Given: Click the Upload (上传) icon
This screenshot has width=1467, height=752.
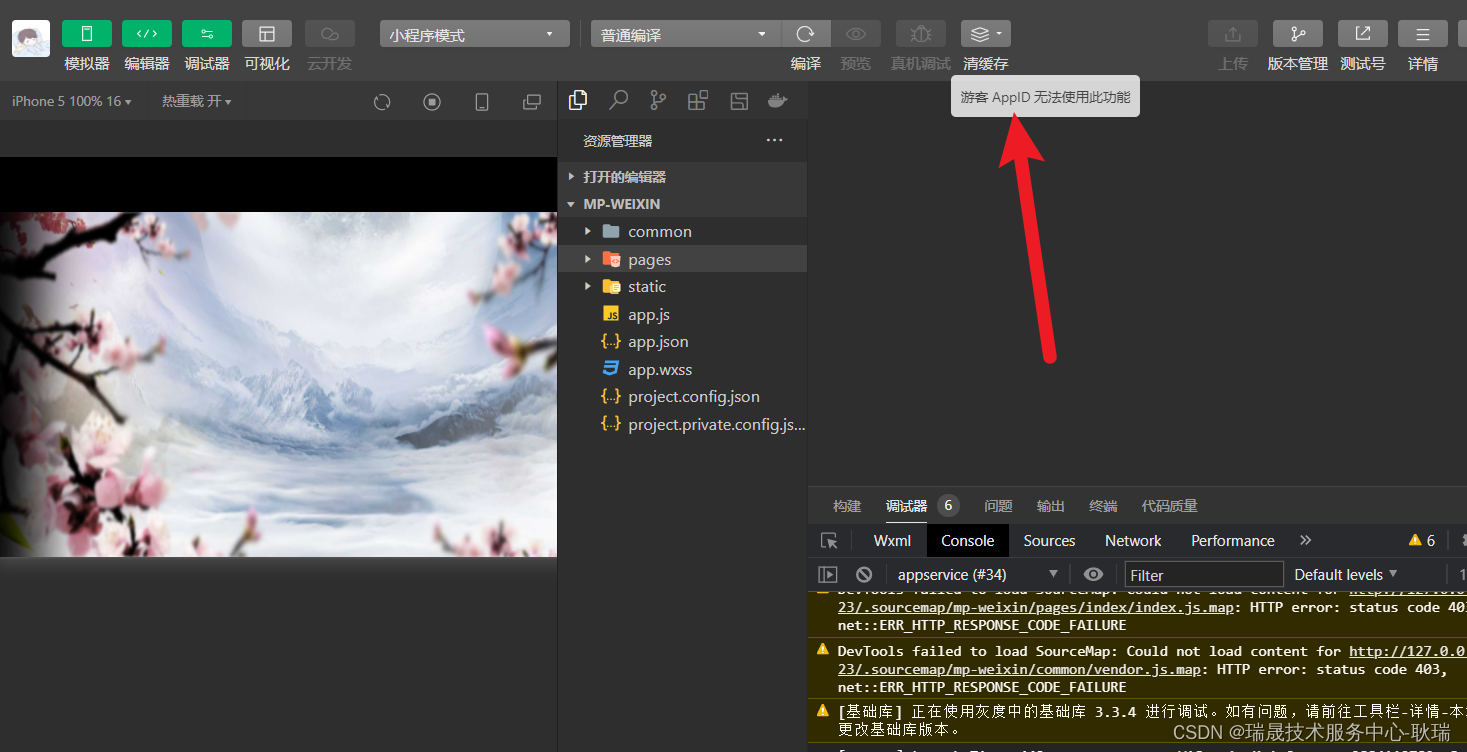Looking at the screenshot, I should (1233, 34).
